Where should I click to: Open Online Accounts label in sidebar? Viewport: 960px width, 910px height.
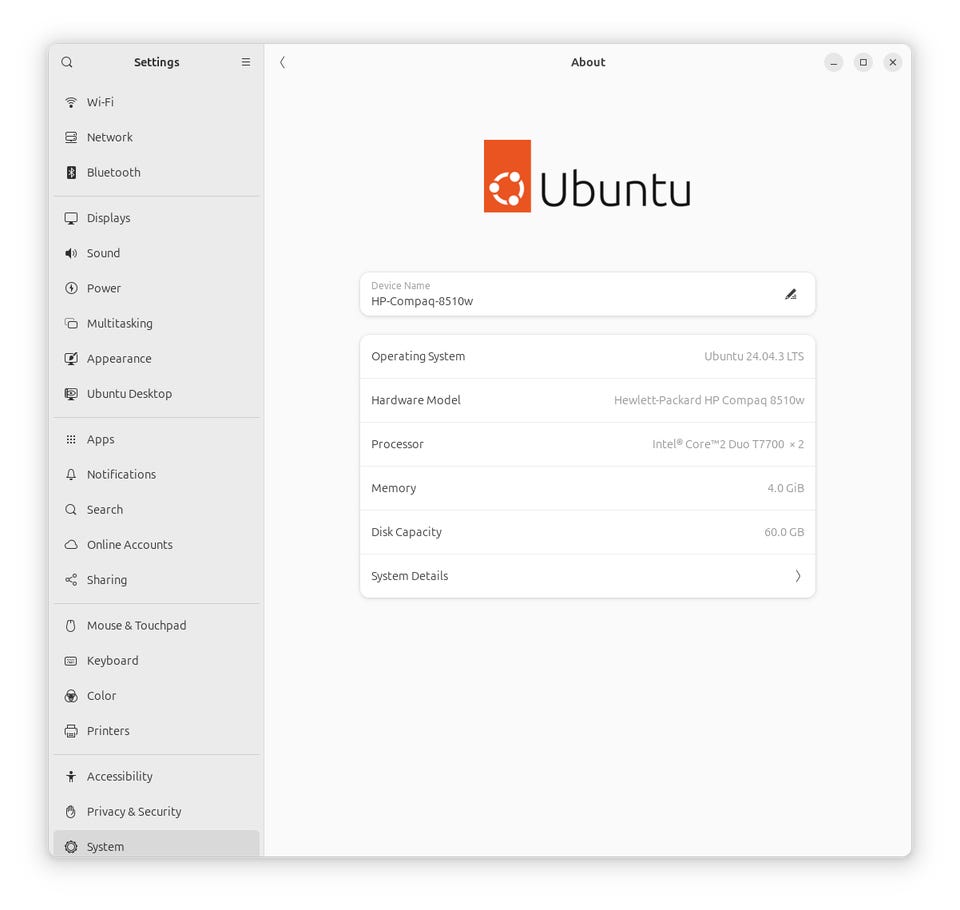tap(130, 544)
